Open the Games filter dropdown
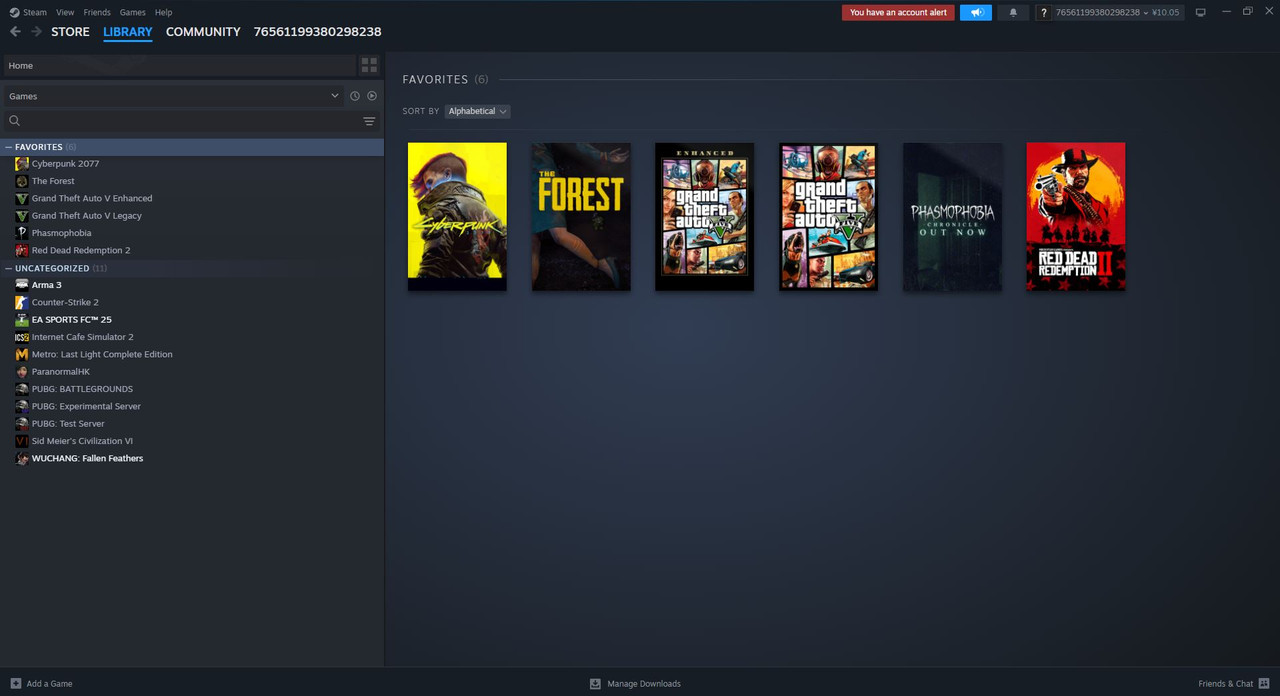This screenshot has width=1280, height=696. coord(173,96)
